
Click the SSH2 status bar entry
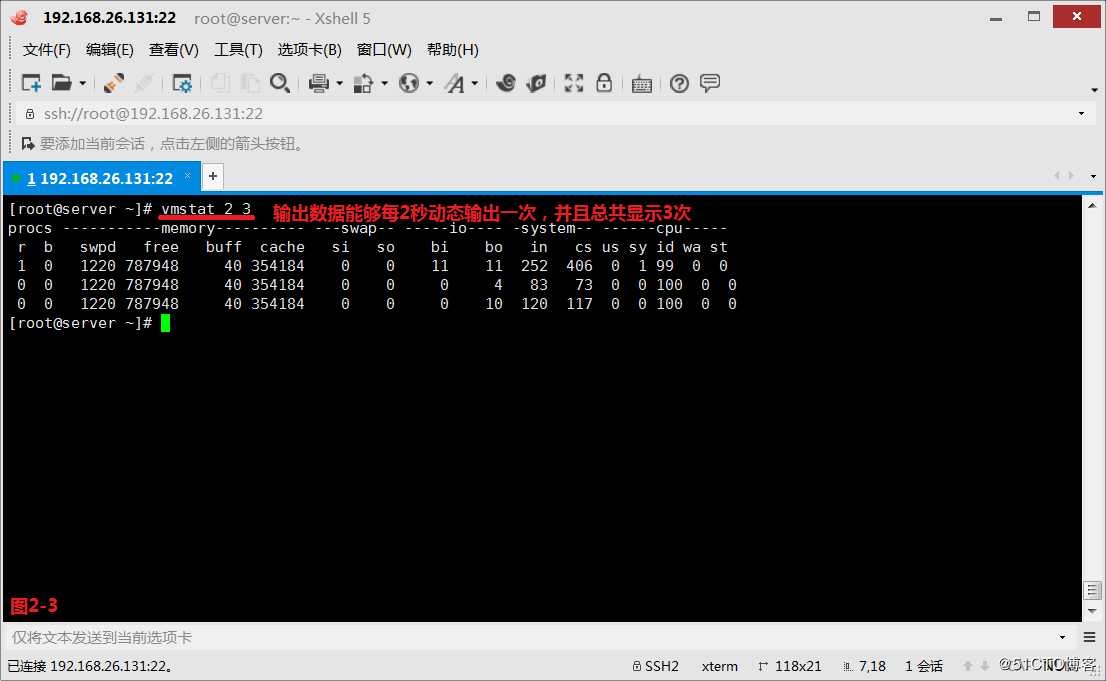(656, 666)
